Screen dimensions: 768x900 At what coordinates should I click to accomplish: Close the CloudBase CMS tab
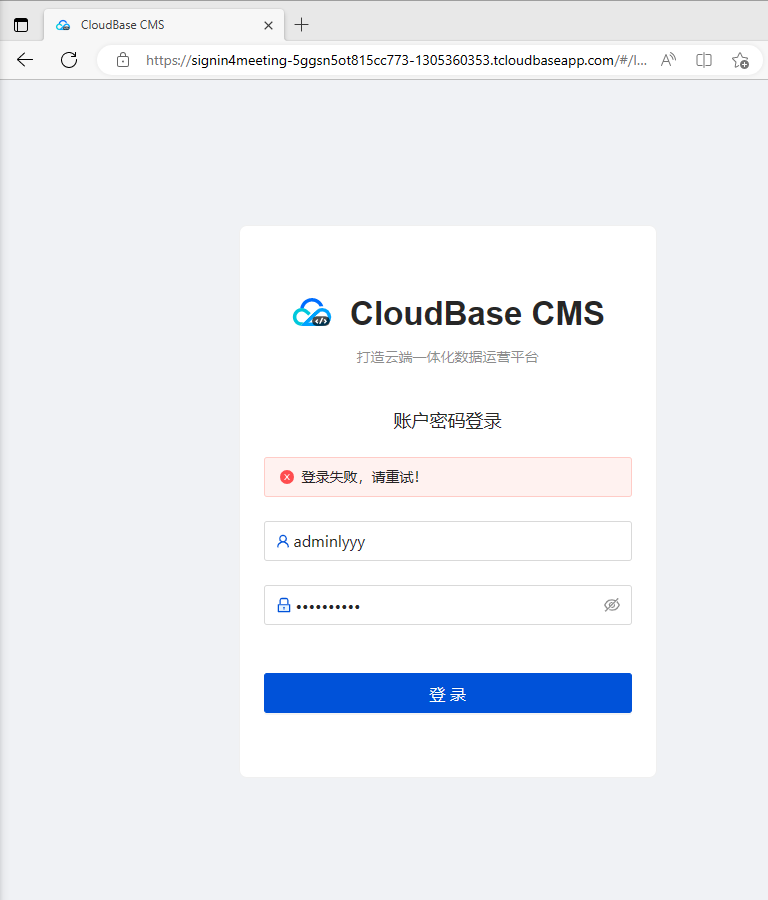click(x=268, y=25)
